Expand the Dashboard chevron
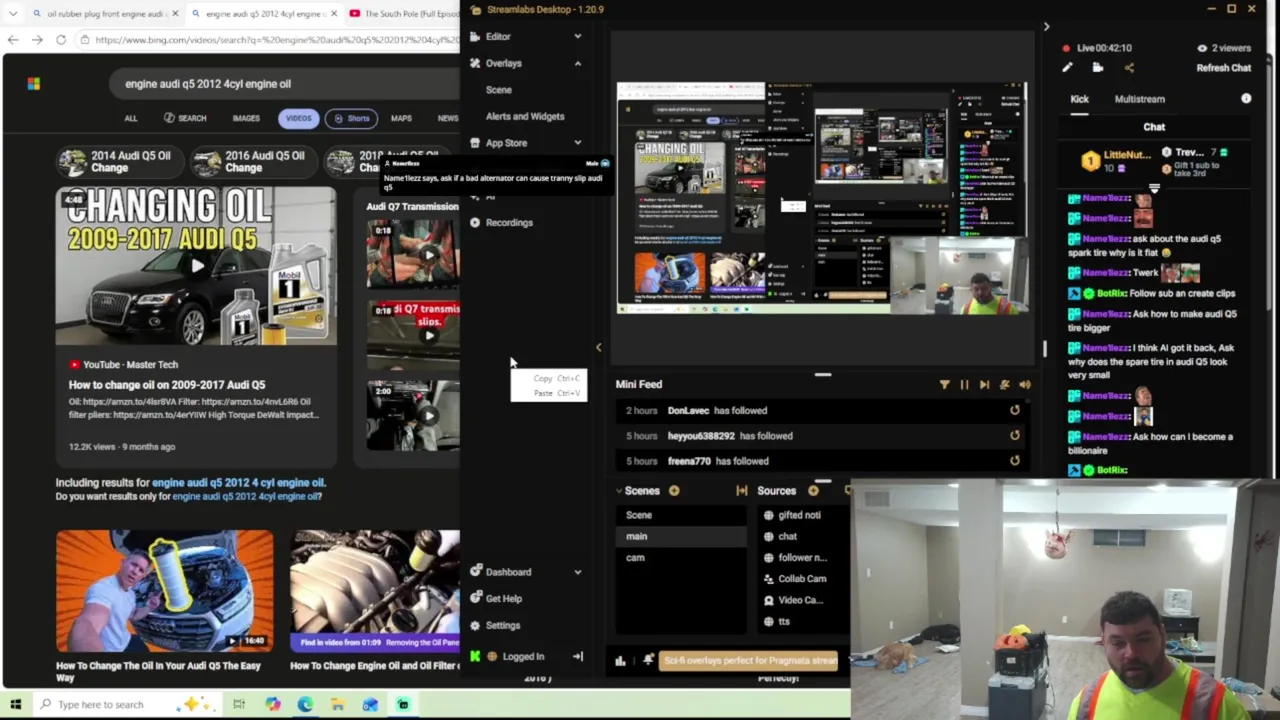The image size is (1280, 720). click(x=577, y=572)
